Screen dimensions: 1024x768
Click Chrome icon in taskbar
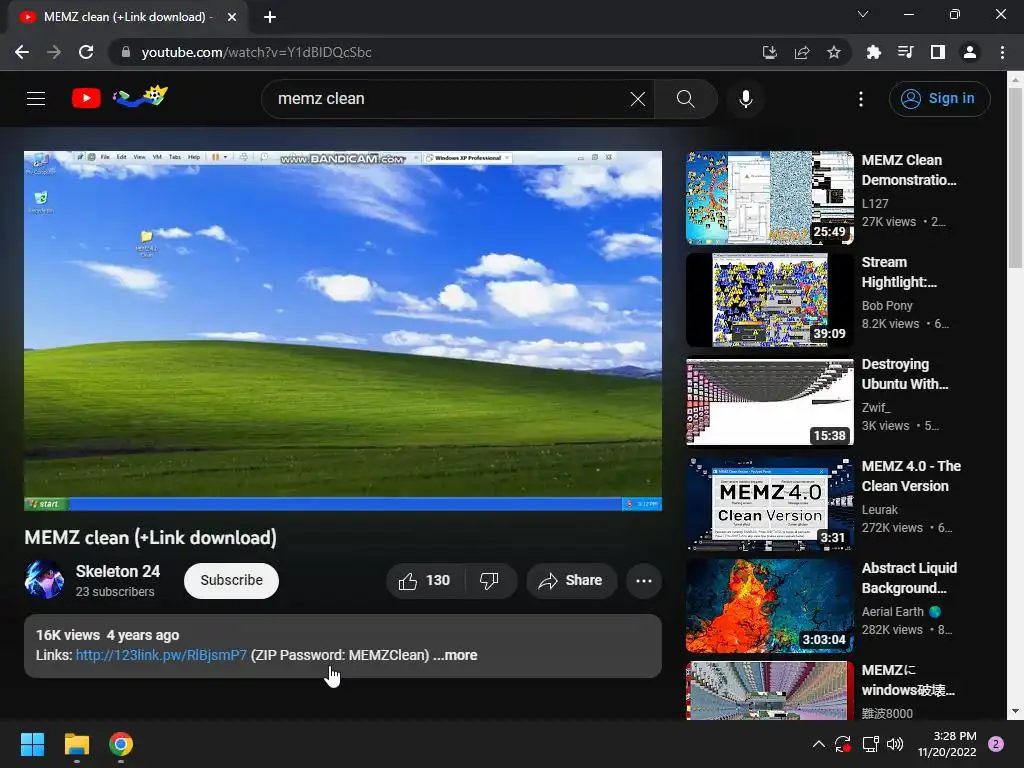121,744
